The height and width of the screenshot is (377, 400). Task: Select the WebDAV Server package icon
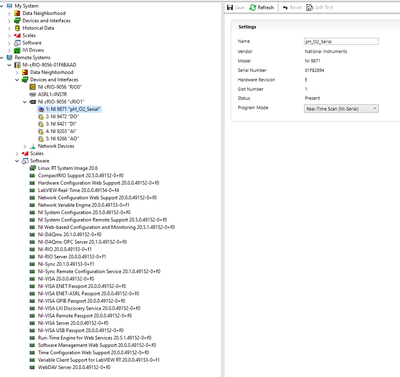click(32, 367)
